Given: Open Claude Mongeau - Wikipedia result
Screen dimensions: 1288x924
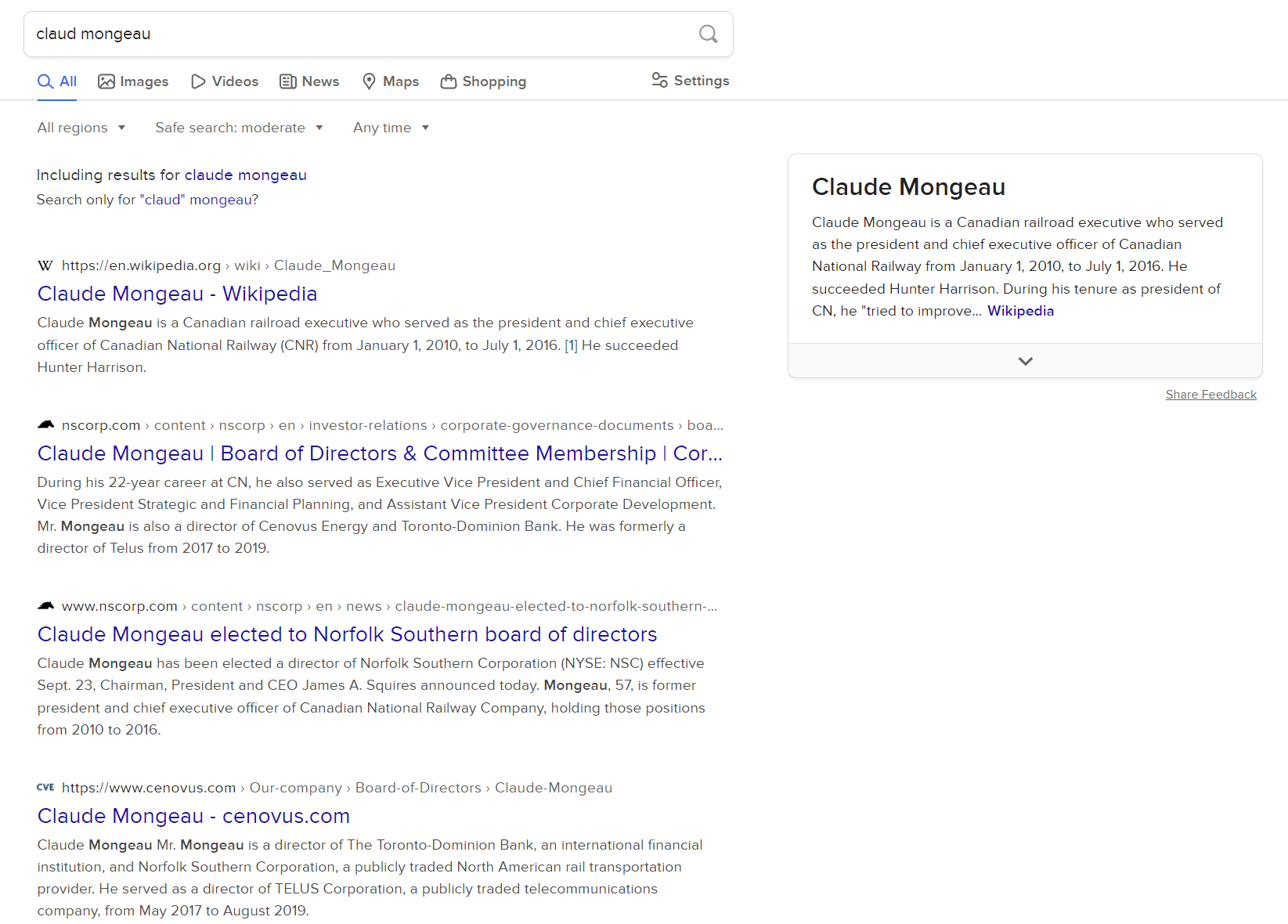Looking at the screenshot, I should (177, 294).
